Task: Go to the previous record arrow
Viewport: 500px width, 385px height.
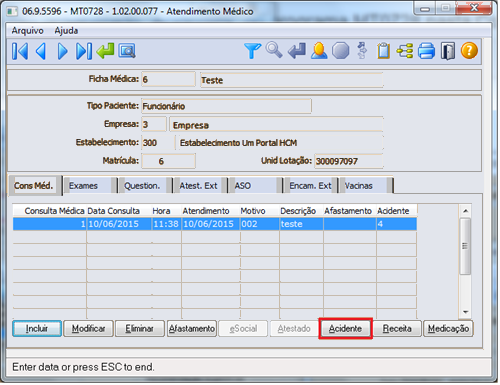Action: coord(41,51)
